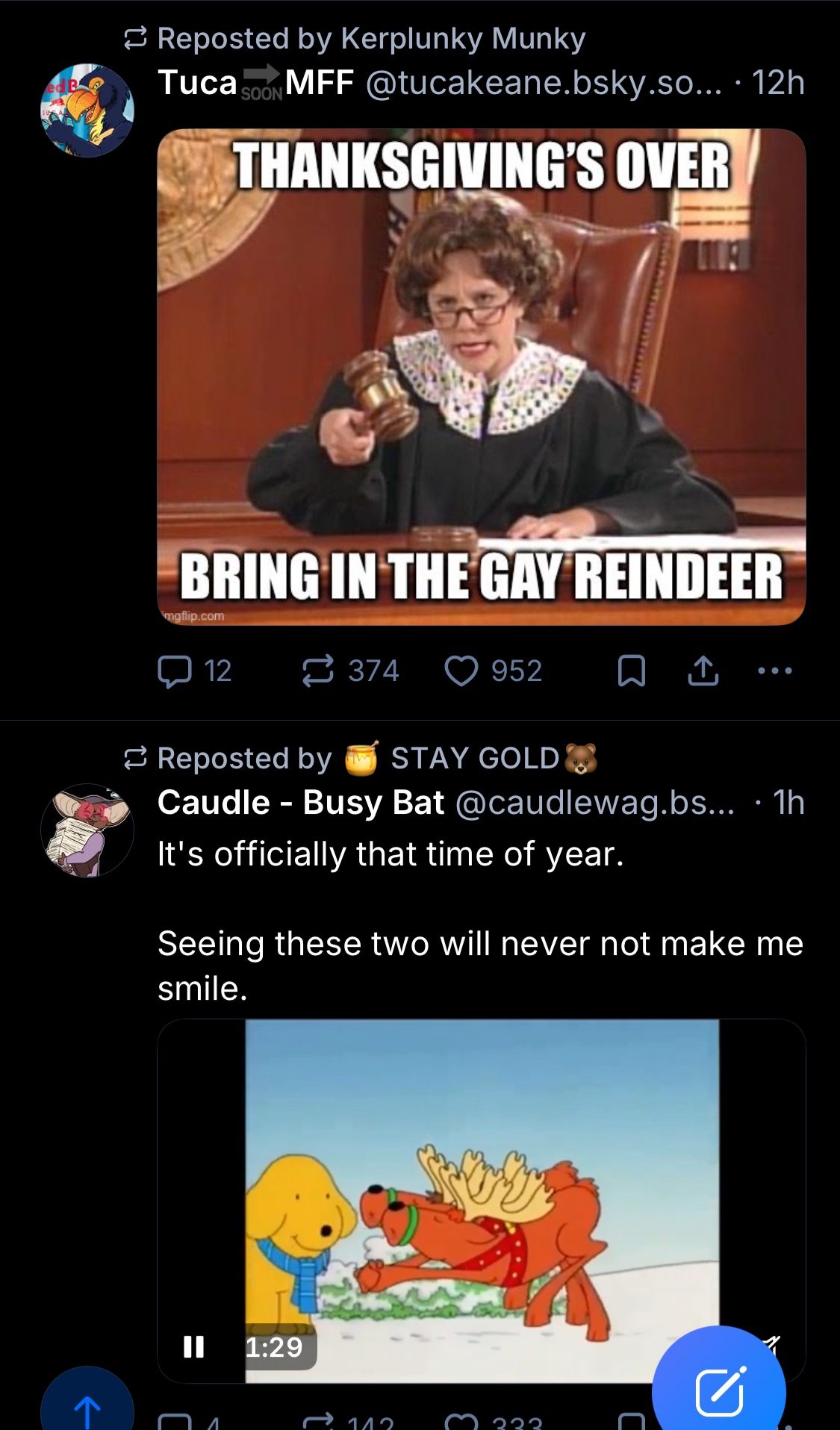Open more options menu on Tuca's post
The width and height of the screenshot is (840, 1430).
(774, 671)
